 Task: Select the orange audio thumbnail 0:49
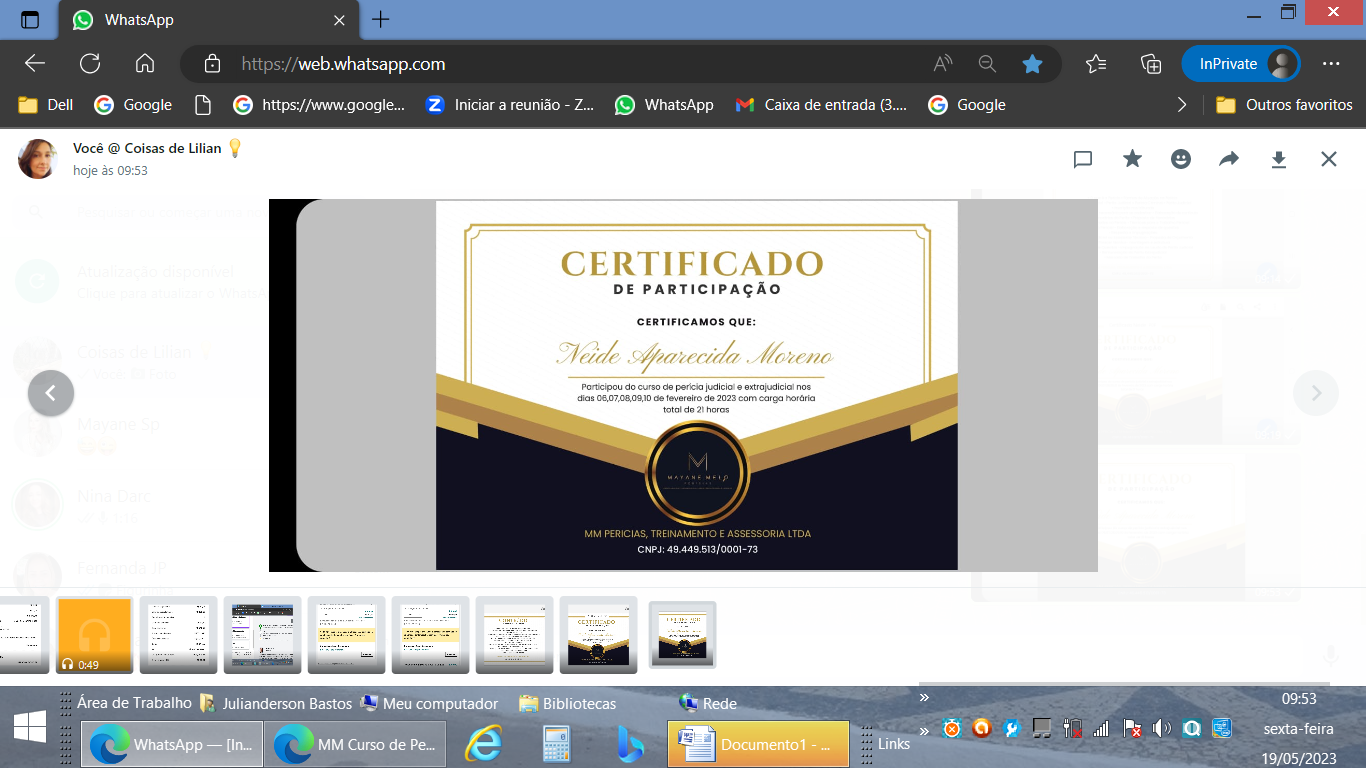click(95, 635)
